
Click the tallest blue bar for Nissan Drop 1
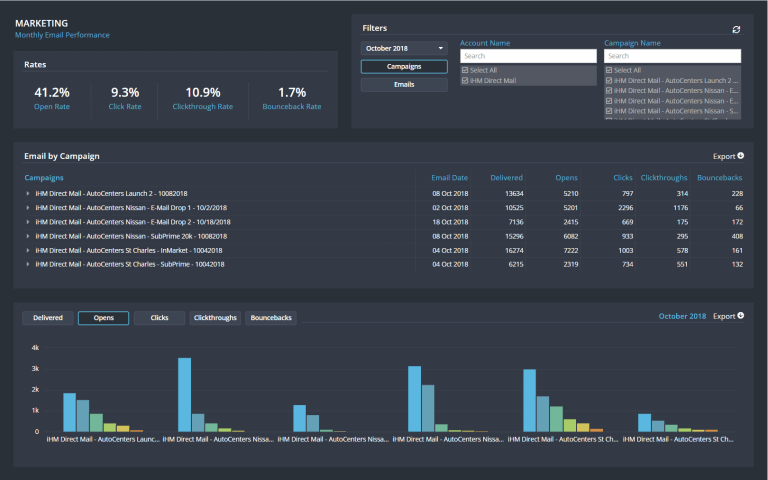[x=184, y=394]
